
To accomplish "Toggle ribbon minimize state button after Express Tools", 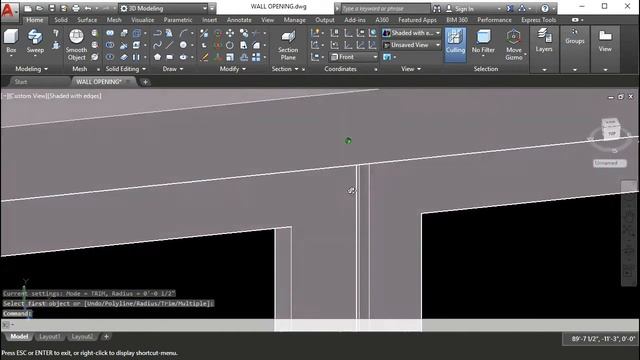I will [575, 20].
